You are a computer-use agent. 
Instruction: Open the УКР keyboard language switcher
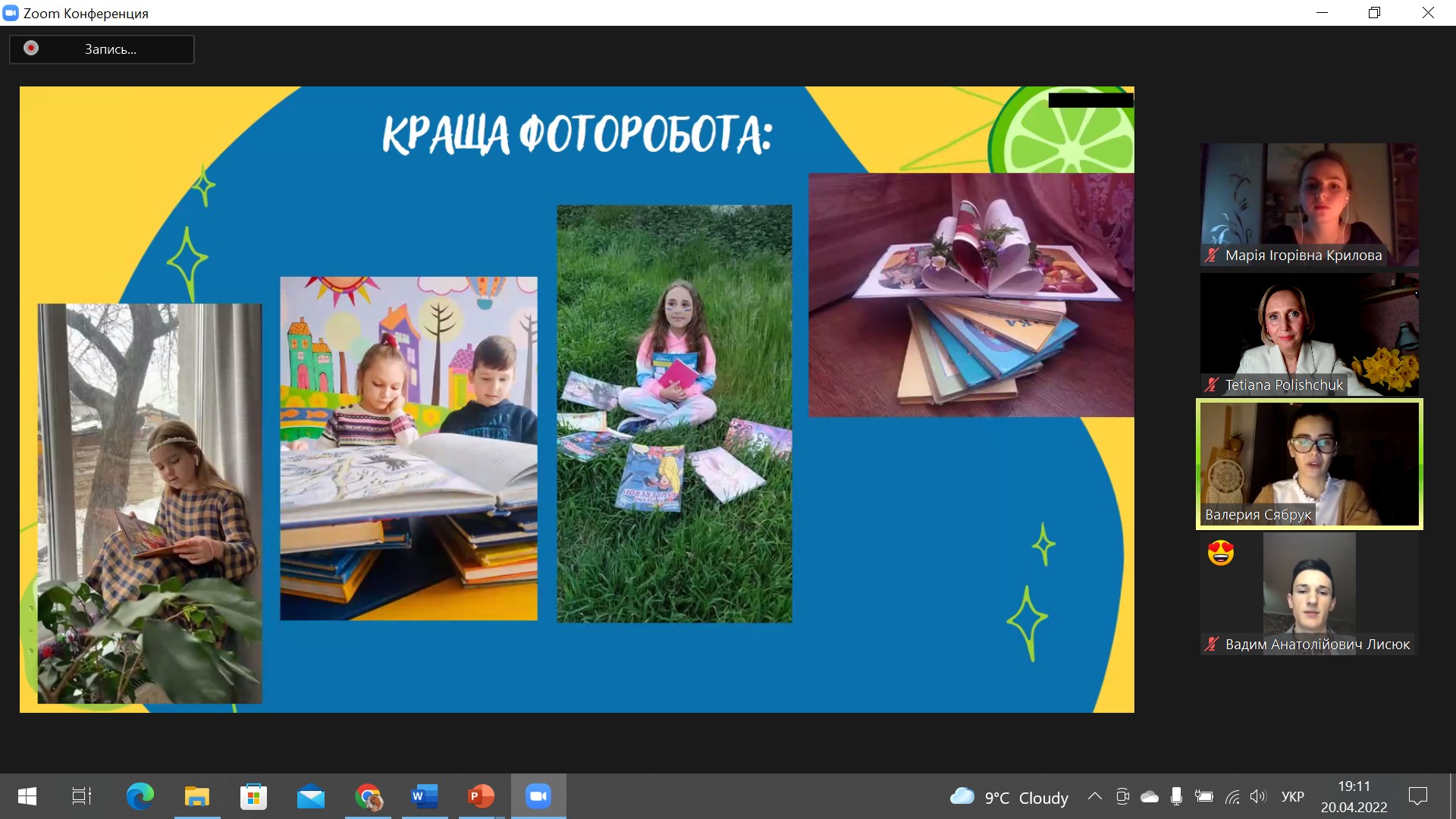[1292, 796]
